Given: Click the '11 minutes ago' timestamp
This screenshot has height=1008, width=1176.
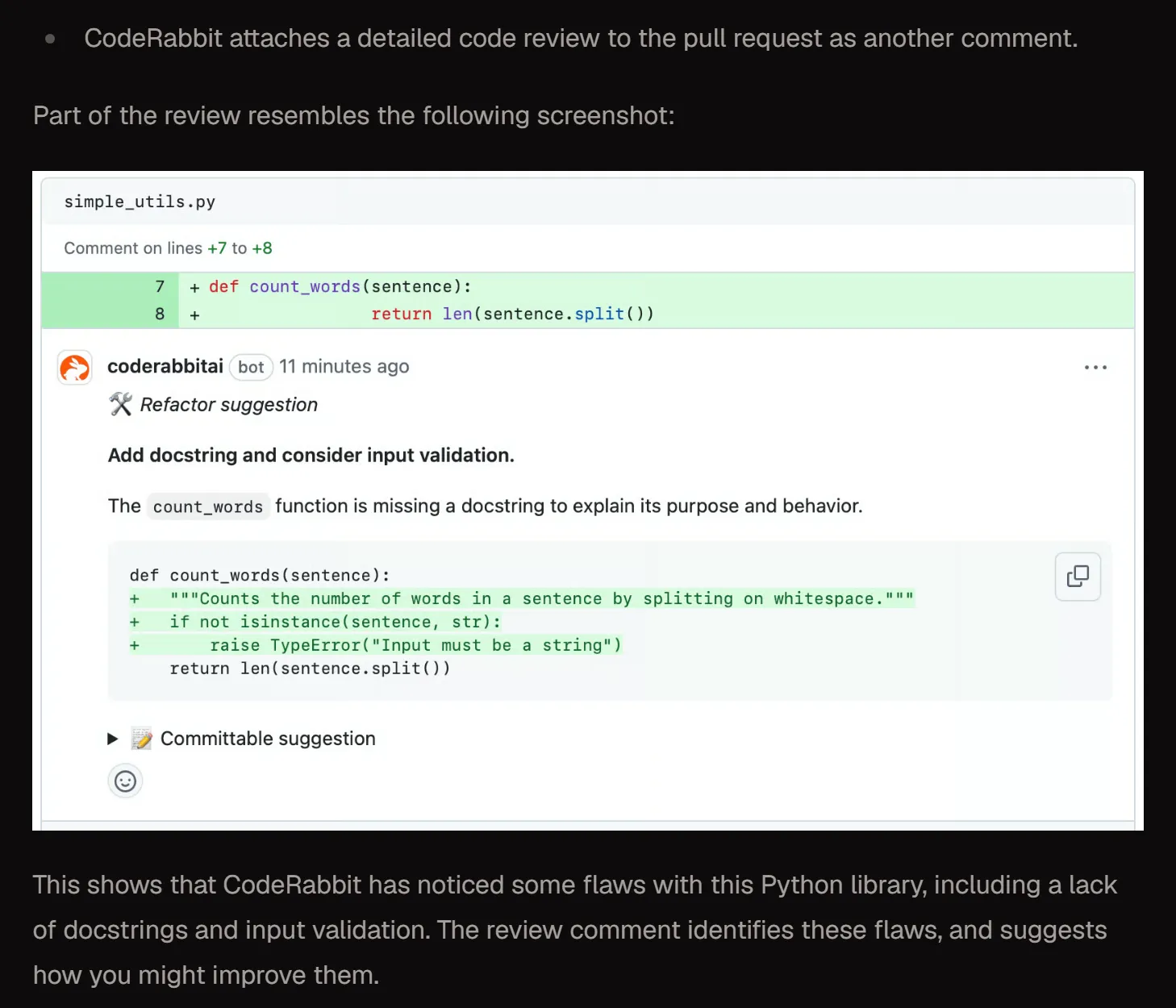Looking at the screenshot, I should click(x=344, y=367).
